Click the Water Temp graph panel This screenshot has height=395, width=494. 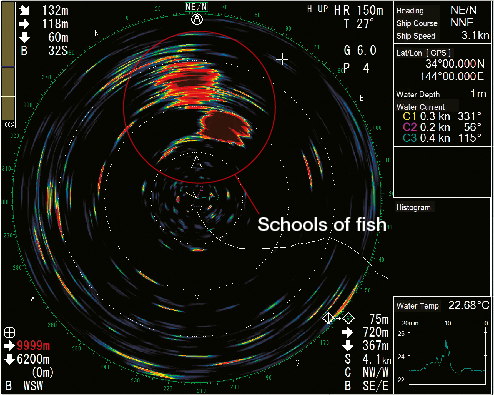pos(442,345)
